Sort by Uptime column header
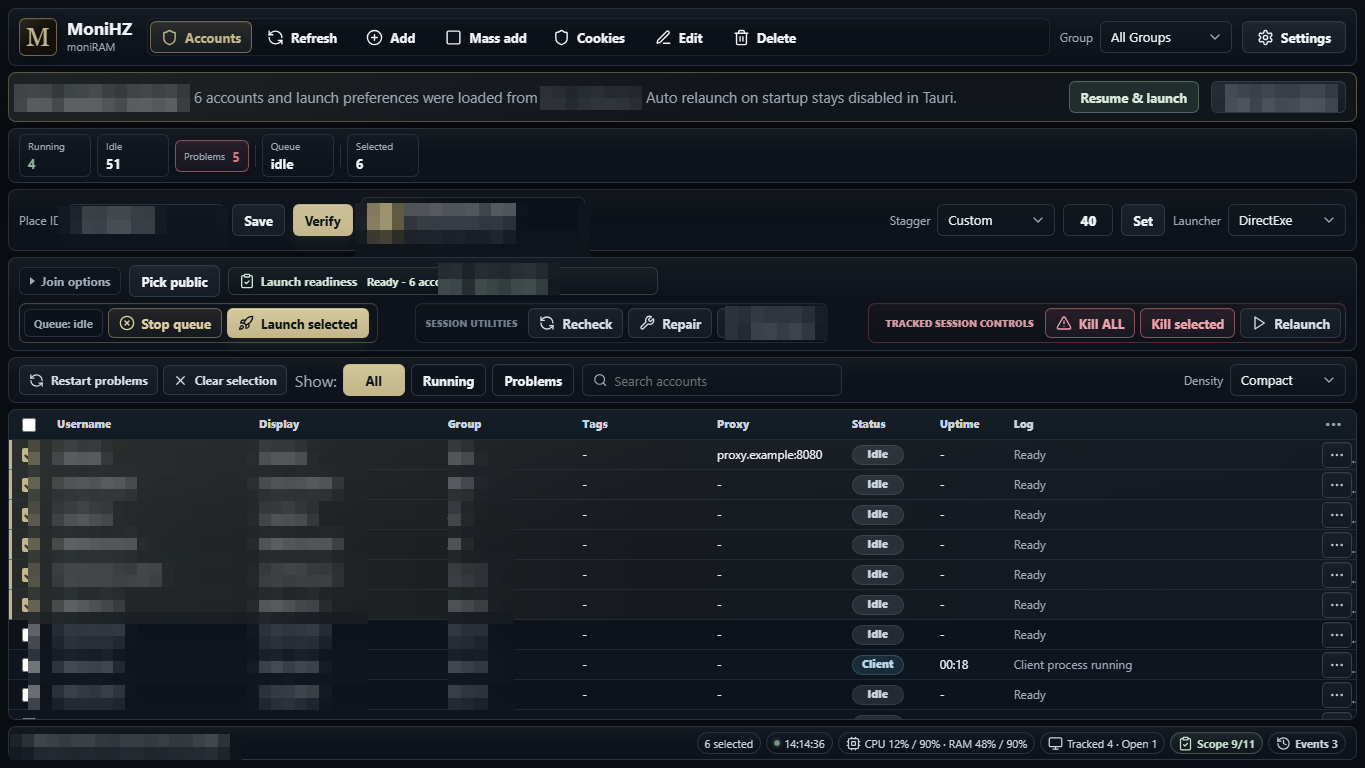Viewport: 1365px width, 768px height. click(x=959, y=424)
